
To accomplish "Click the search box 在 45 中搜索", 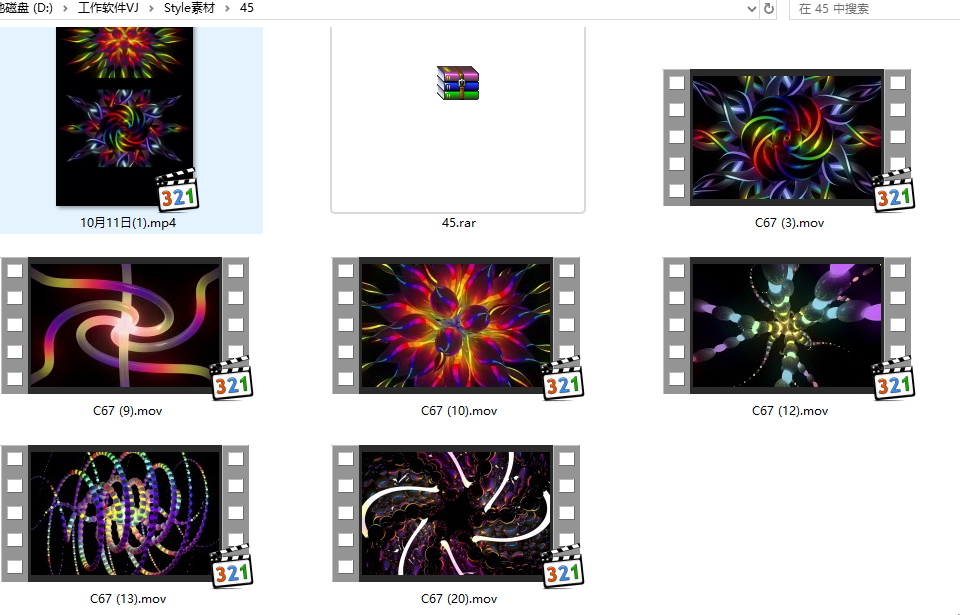I will (x=875, y=9).
